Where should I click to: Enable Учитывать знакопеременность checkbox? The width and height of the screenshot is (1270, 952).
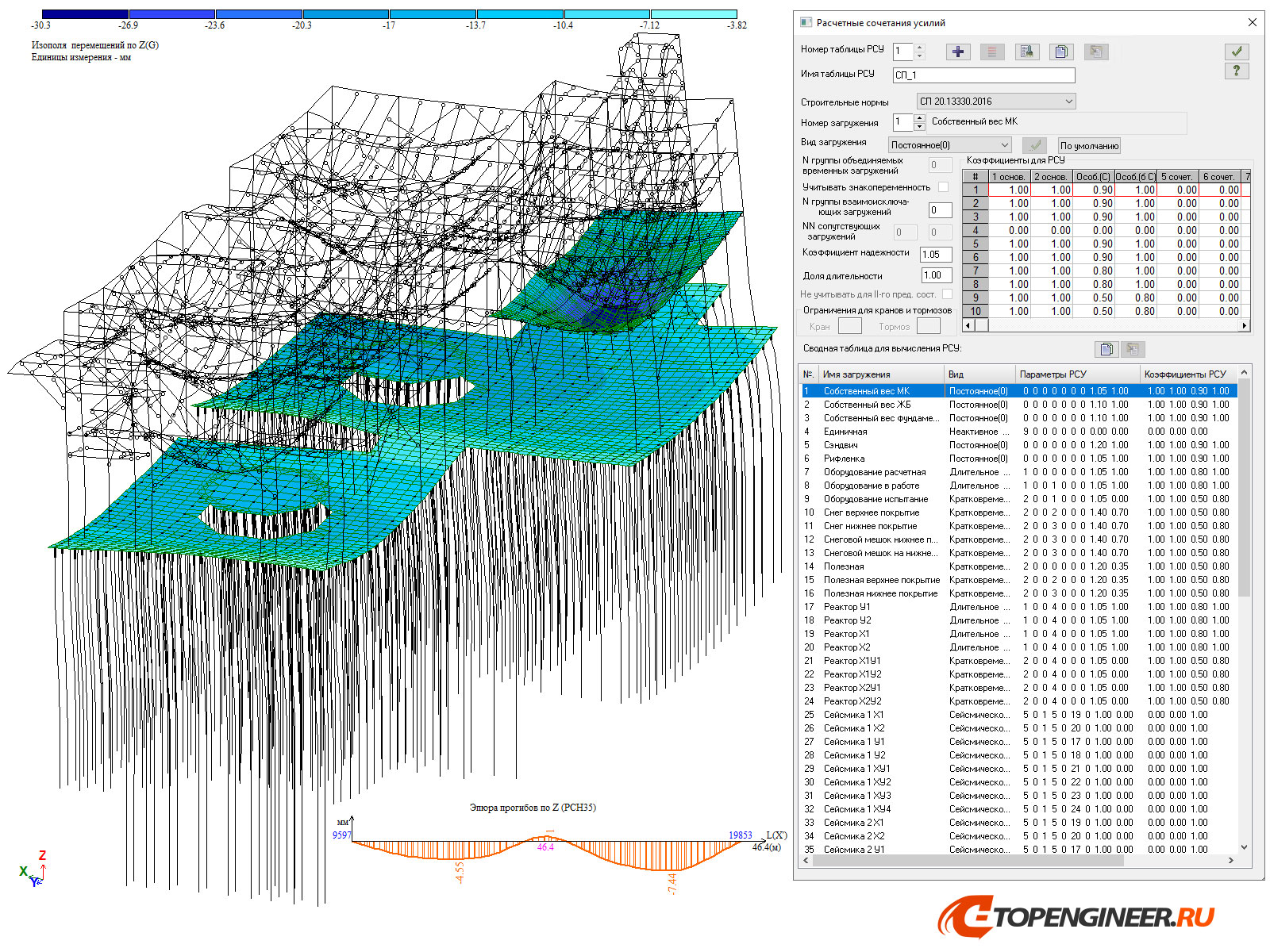click(943, 186)
